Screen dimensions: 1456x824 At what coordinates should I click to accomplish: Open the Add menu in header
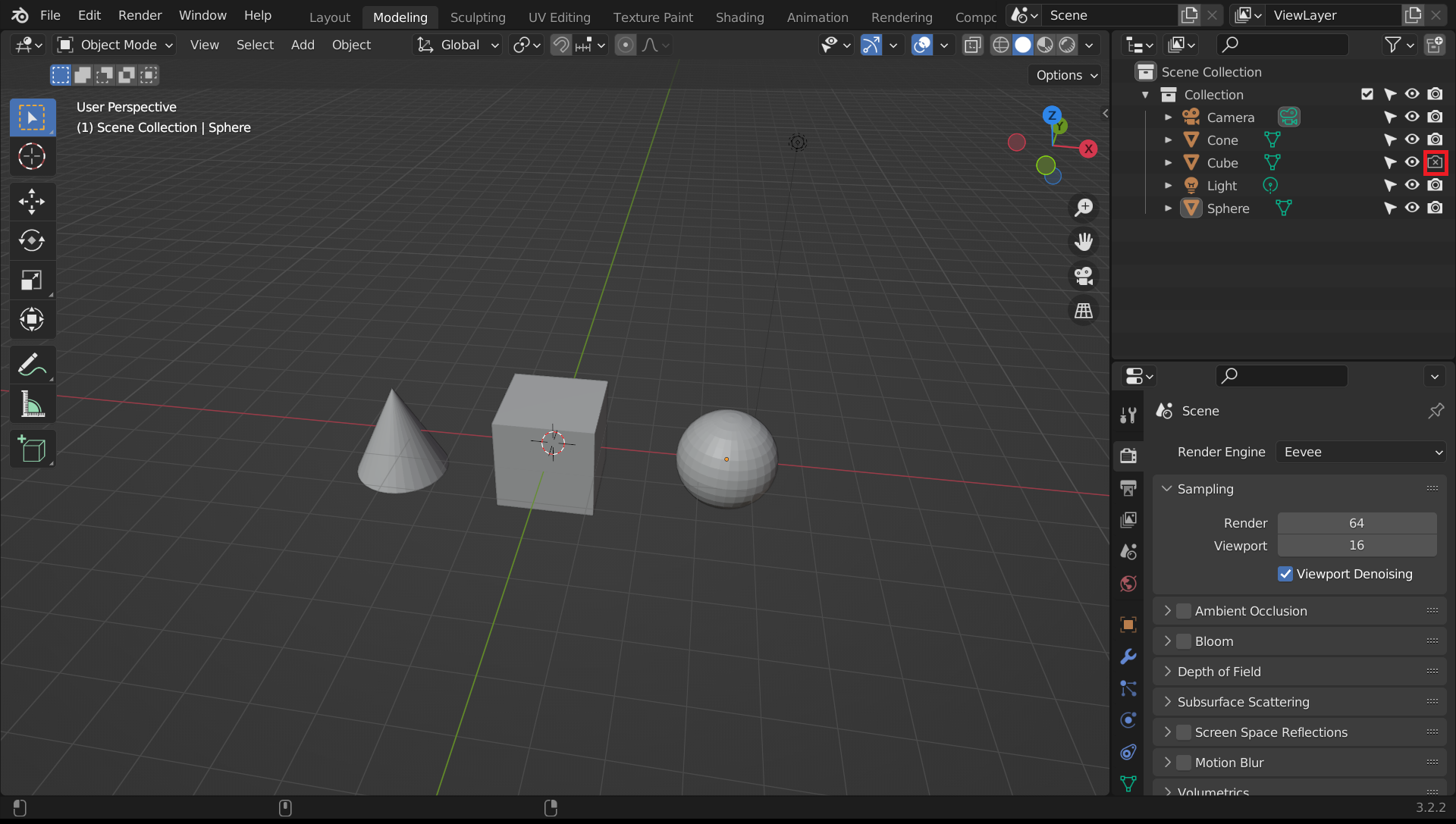302,45
